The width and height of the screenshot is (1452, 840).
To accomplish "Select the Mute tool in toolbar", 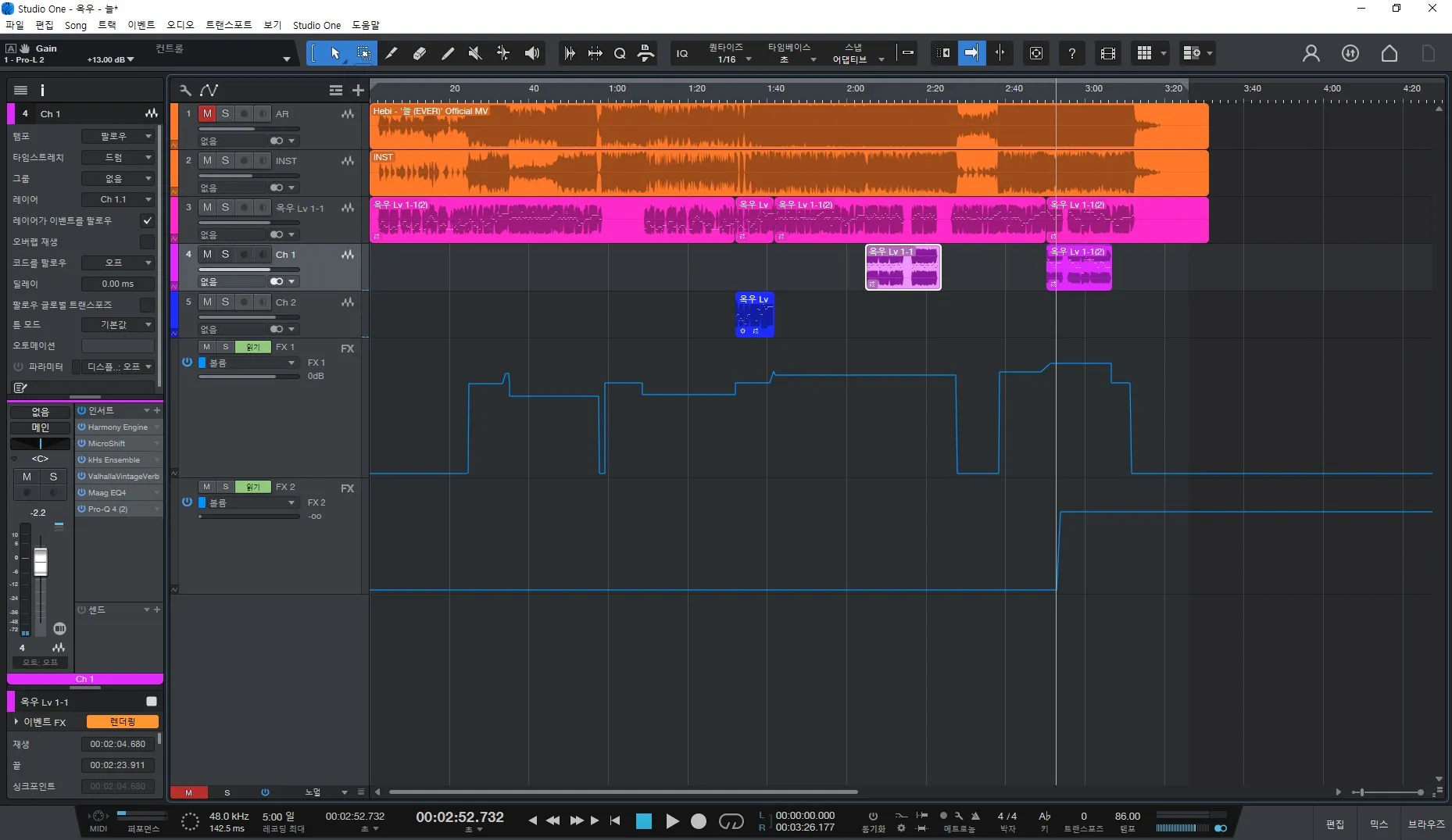I will tap(475, 53).
